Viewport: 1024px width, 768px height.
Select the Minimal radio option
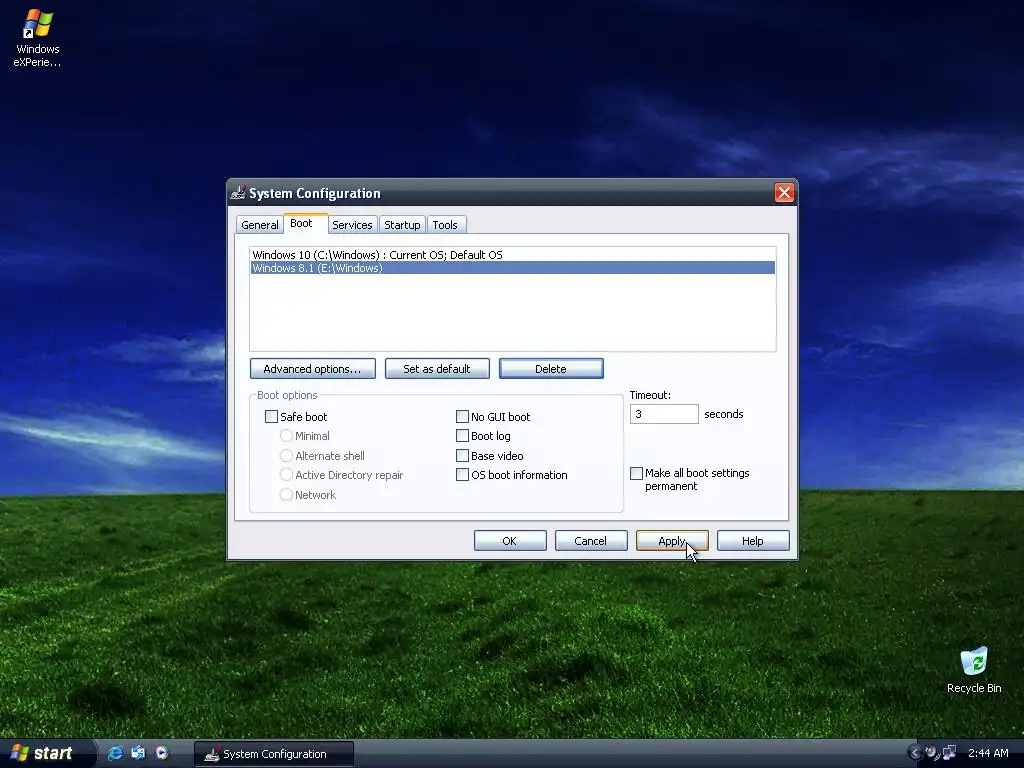[x=286, y=436]
